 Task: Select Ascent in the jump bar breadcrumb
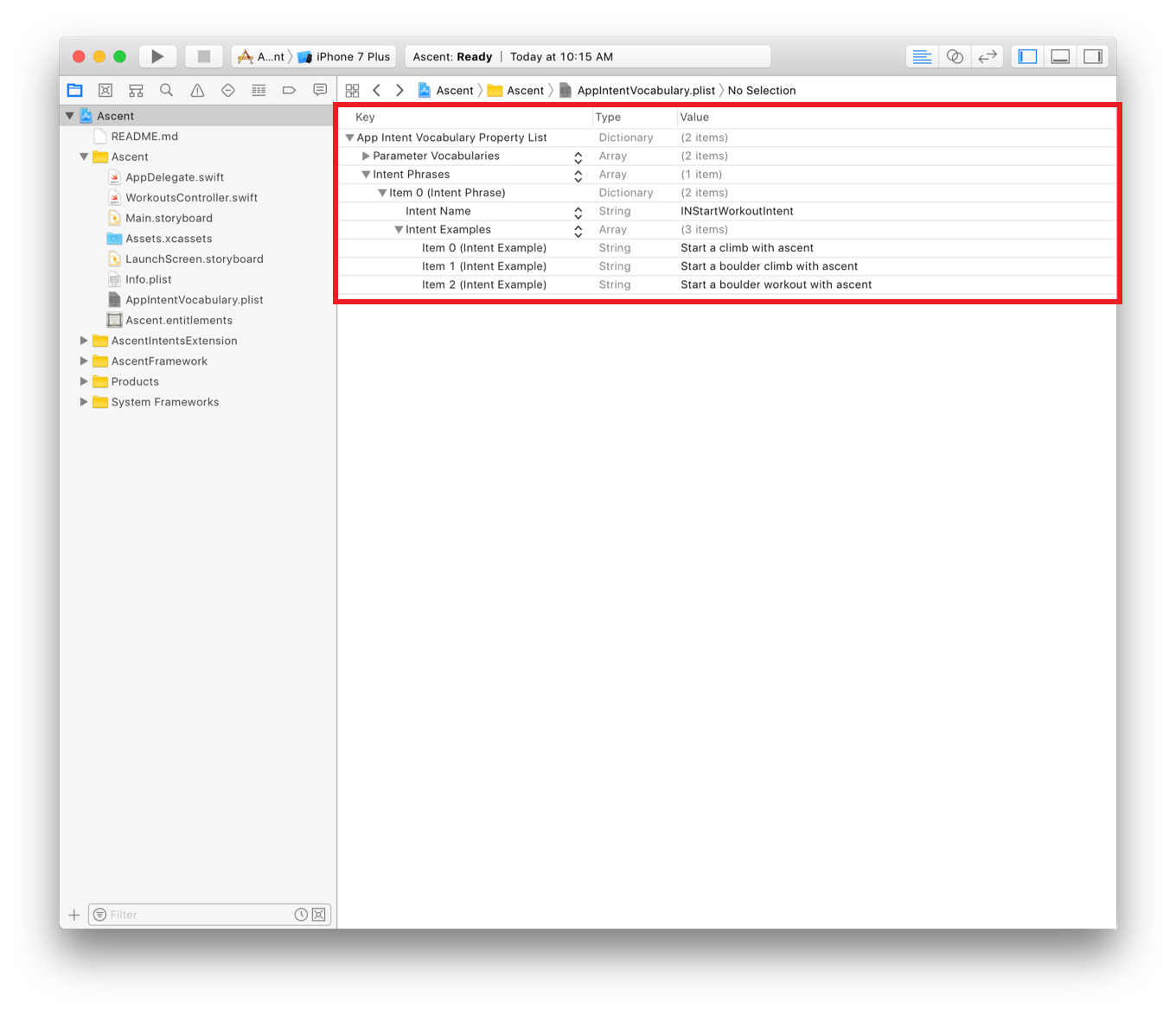point(453,90)
